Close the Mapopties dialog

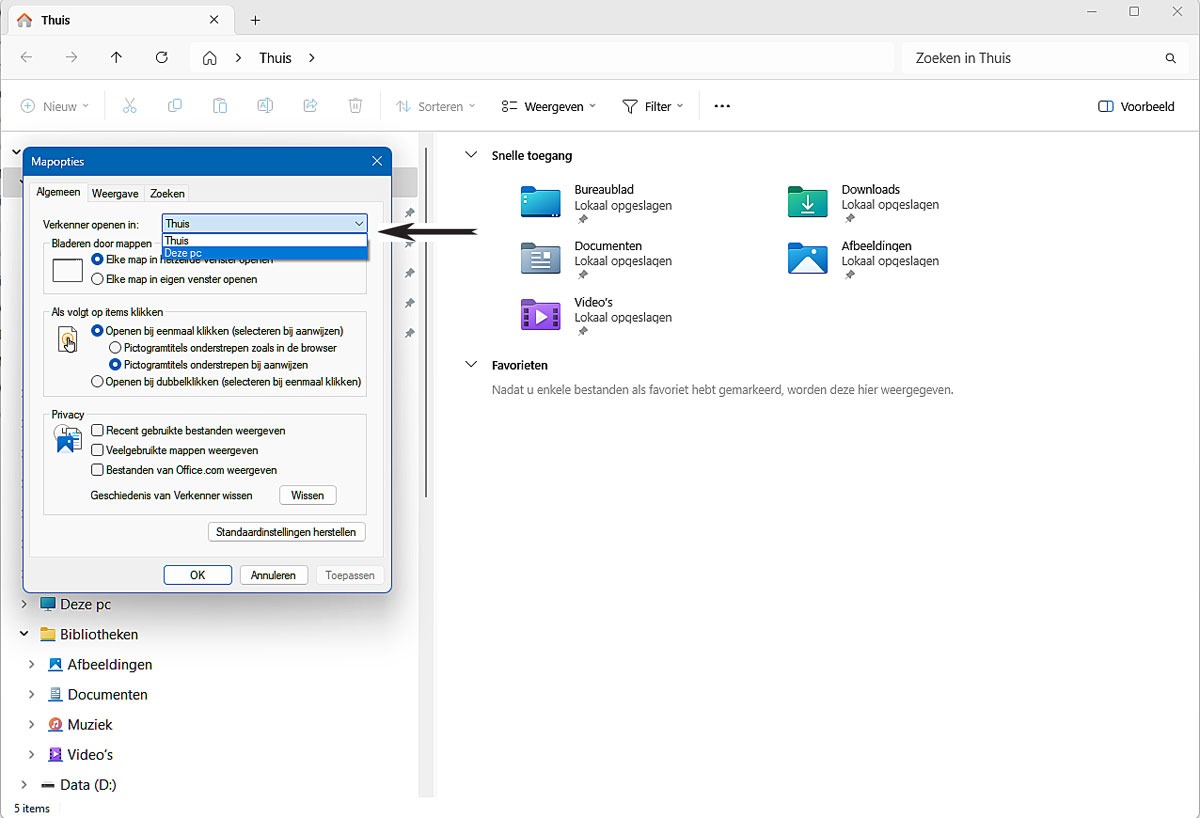(377, 161)
